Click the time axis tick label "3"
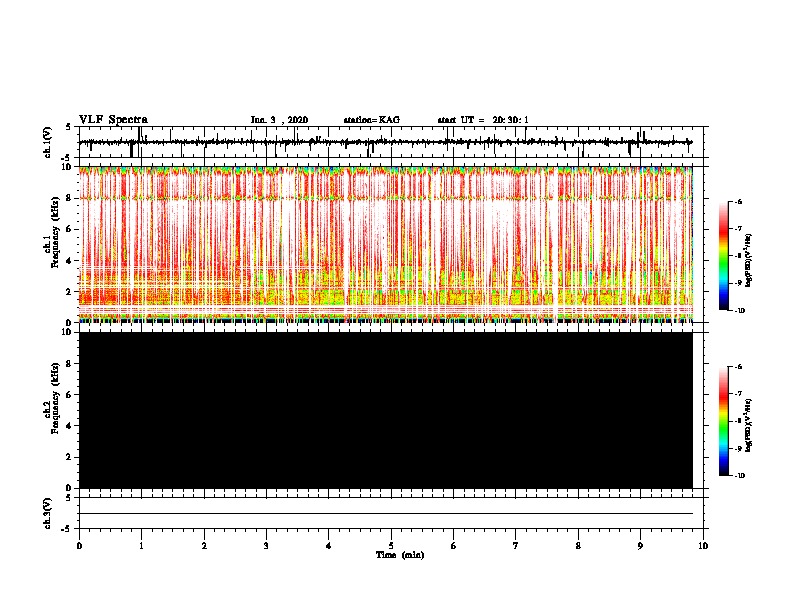792x612 pixels. pos(266,546)
